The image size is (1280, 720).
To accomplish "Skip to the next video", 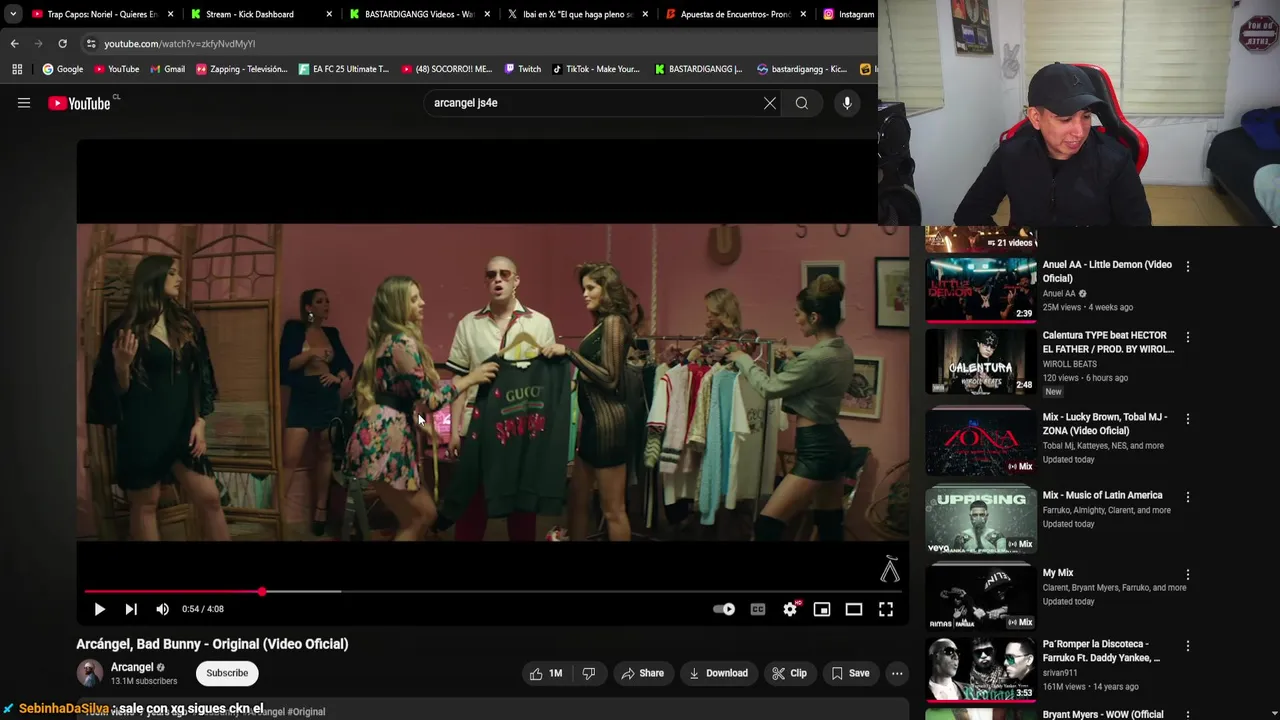I will point(131,609).
